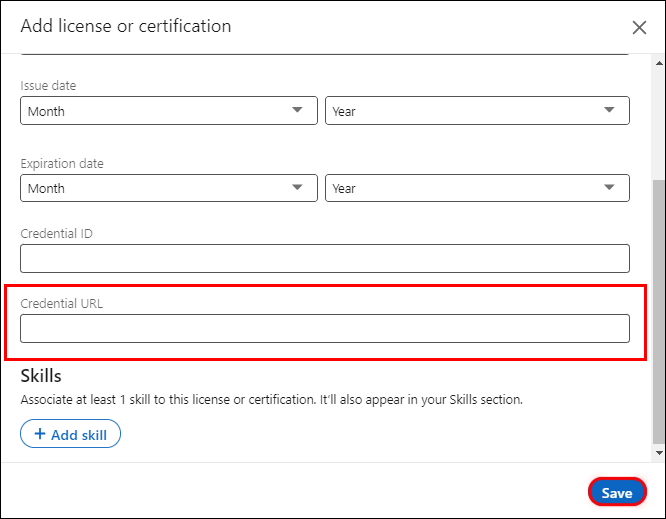Click the Issue date label
The image size is (666, 519).
pyautogui.click(x=48, y=86)
